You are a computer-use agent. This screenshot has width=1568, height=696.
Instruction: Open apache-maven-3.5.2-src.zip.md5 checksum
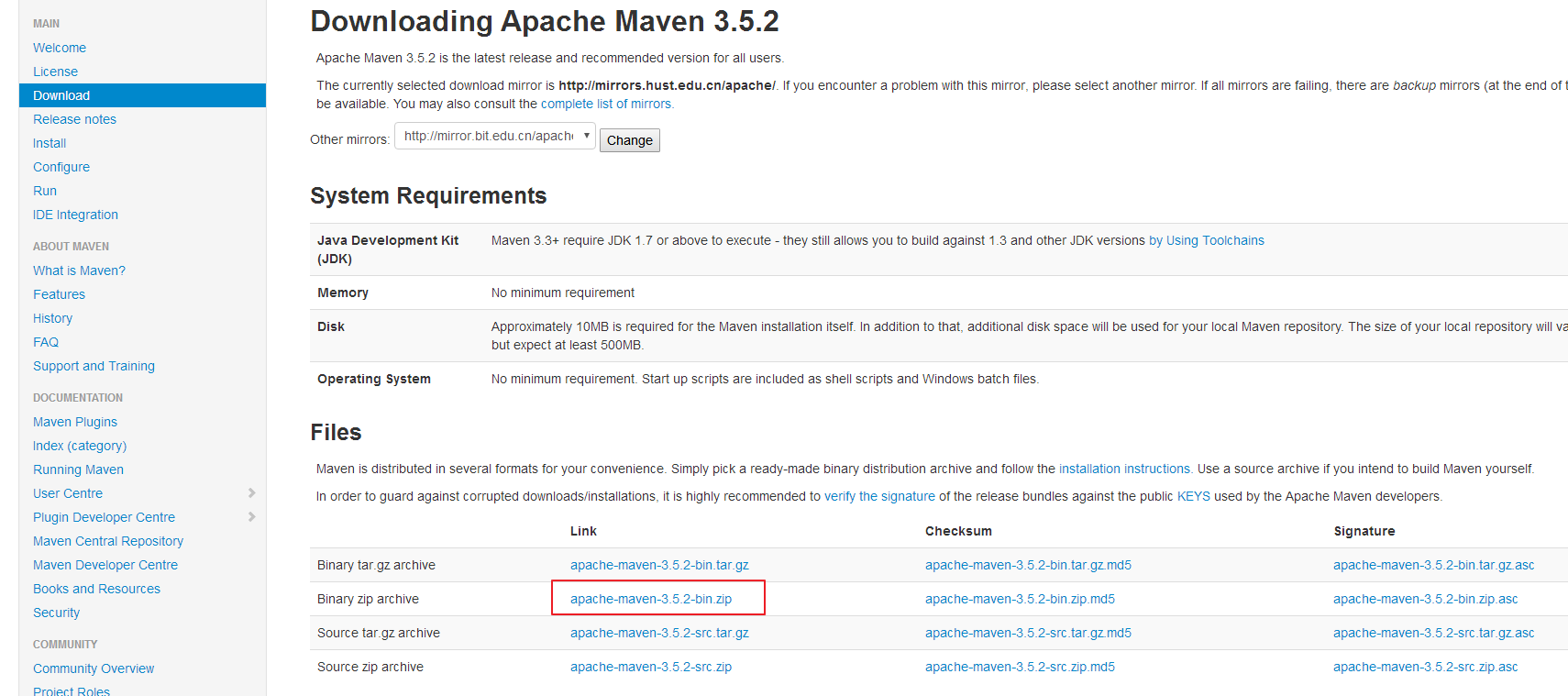[1020, 667]
